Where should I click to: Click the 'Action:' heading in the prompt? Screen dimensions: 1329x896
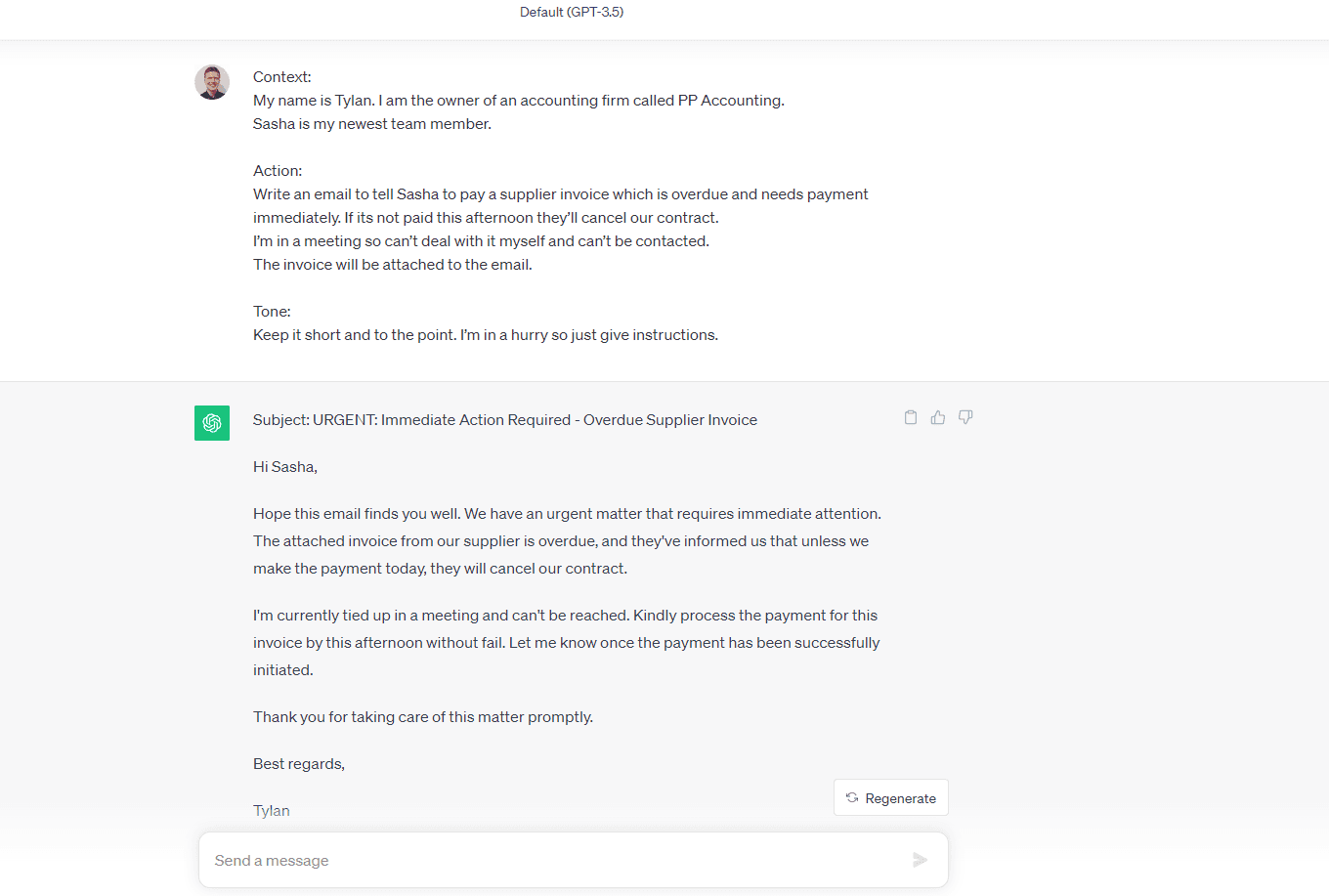tap(278, 171)
